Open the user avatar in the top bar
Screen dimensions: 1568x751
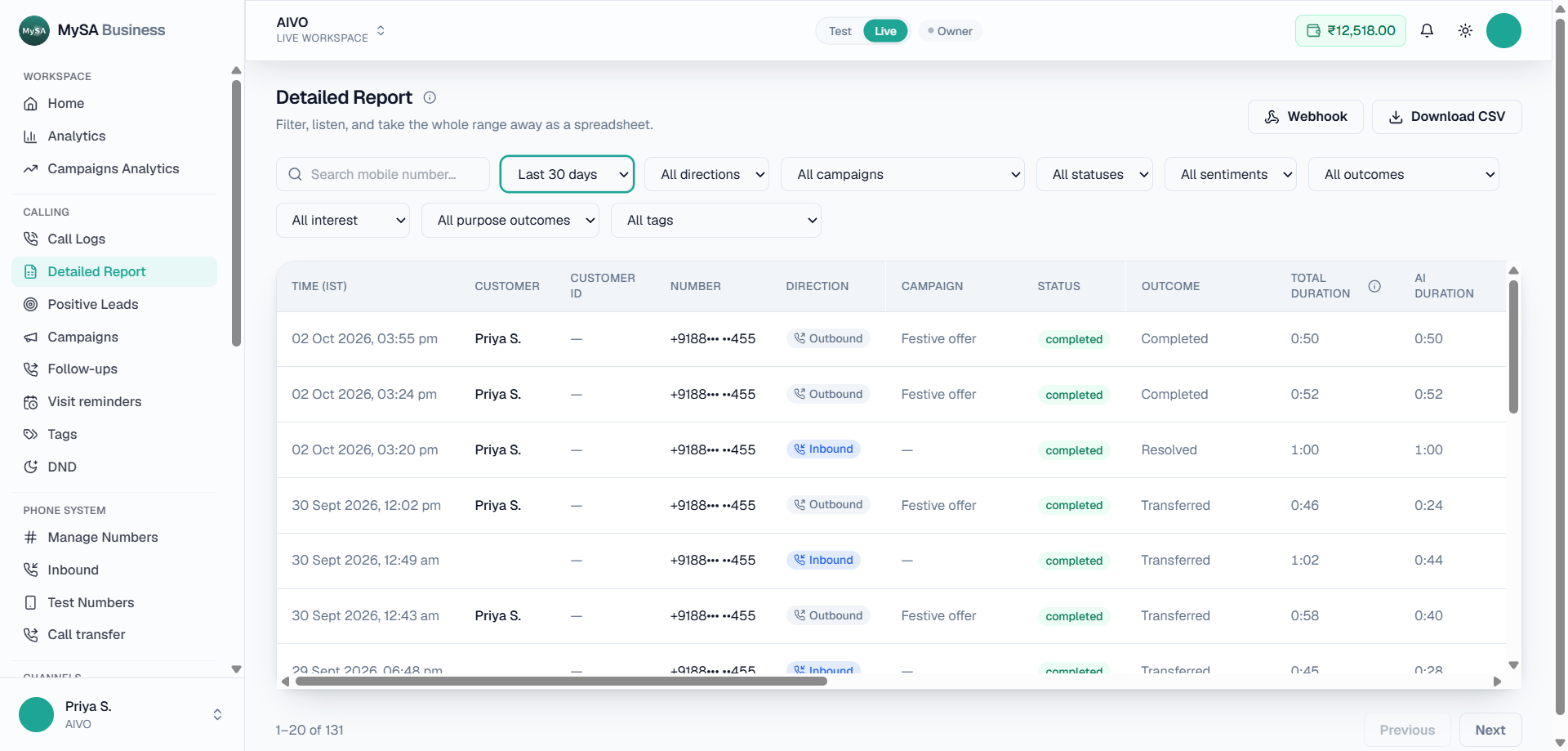pos(1504,31)
